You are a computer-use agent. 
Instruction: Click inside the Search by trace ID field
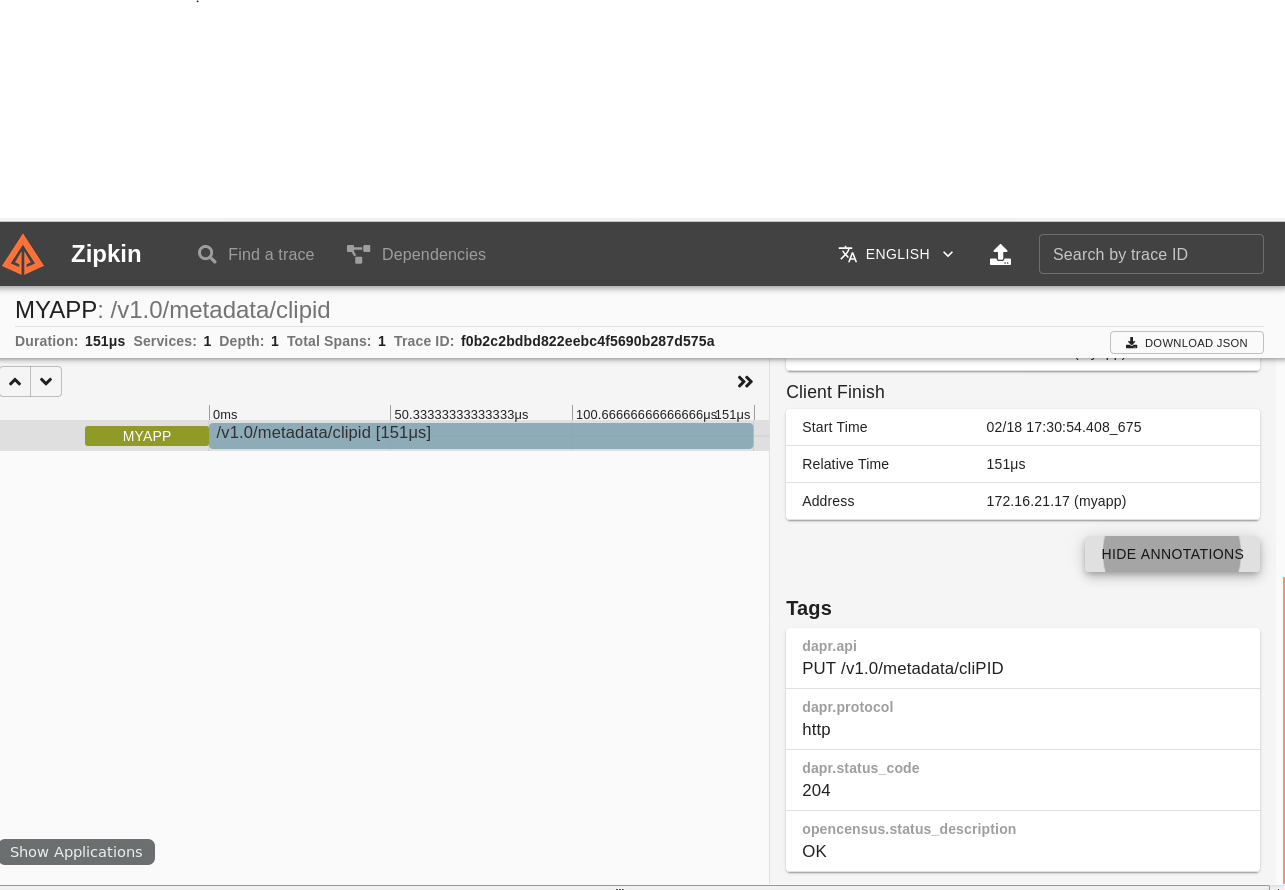click(1151, 254)
